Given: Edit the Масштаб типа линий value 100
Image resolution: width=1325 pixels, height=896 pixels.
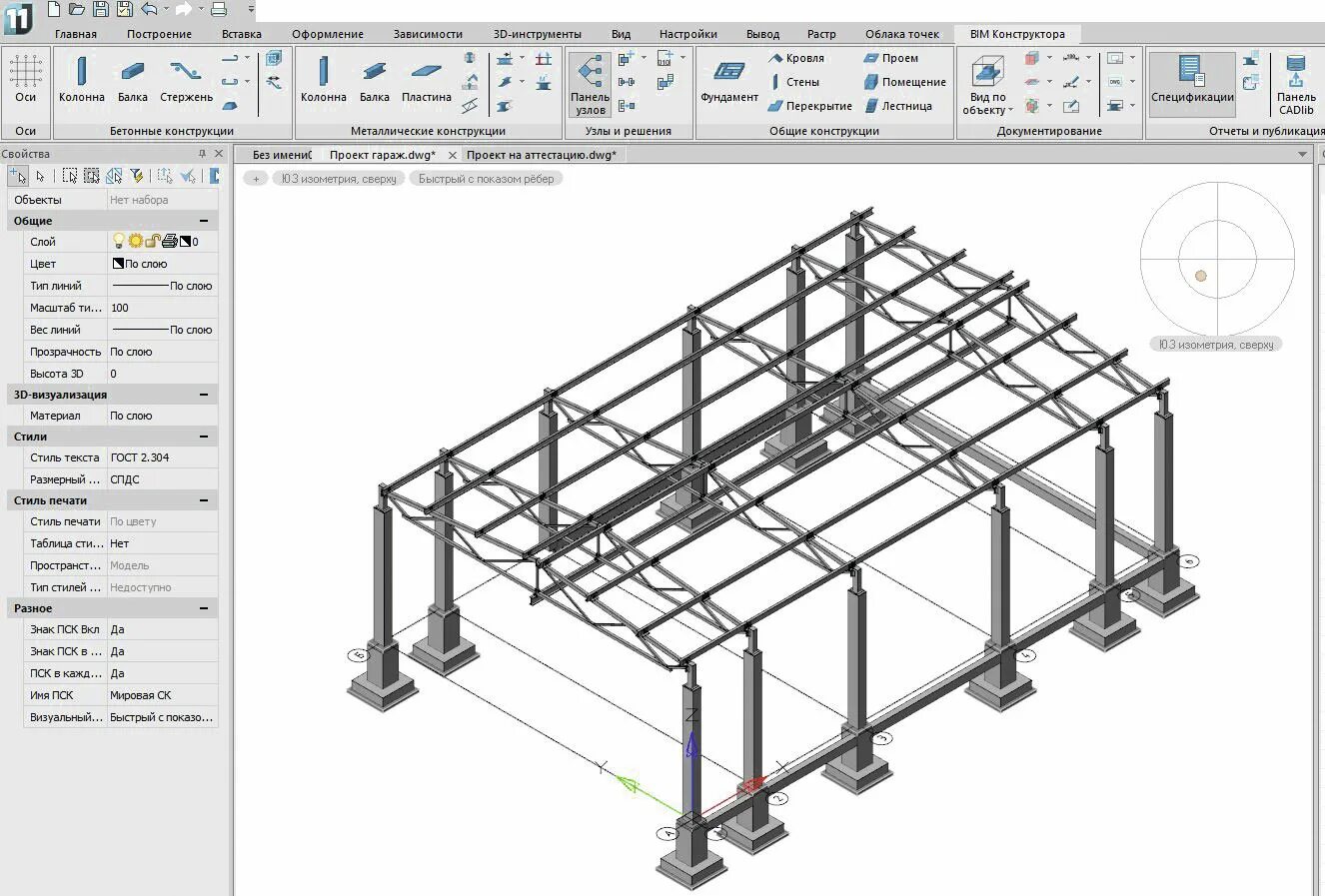Looking at the screenshot, I should coord(162,308).
